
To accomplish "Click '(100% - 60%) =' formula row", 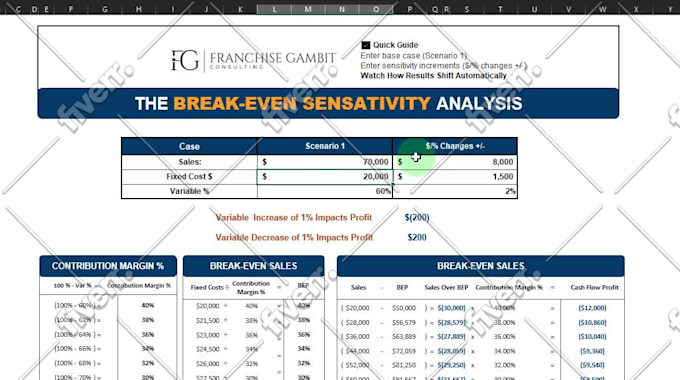I will [77, 305].
